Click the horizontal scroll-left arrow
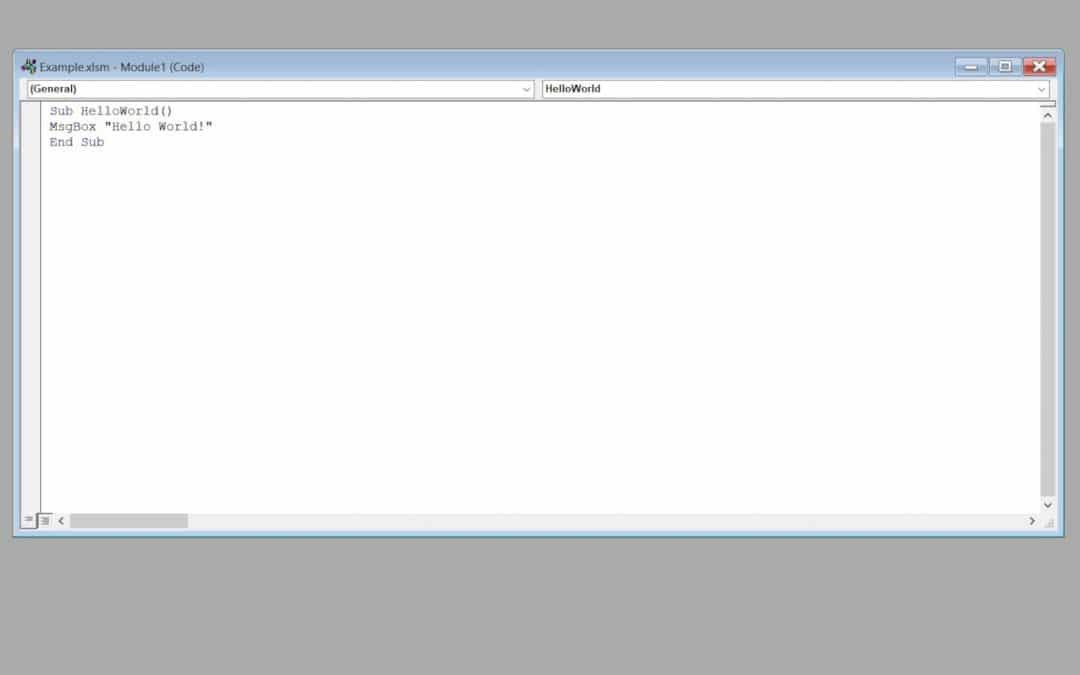 61,521
